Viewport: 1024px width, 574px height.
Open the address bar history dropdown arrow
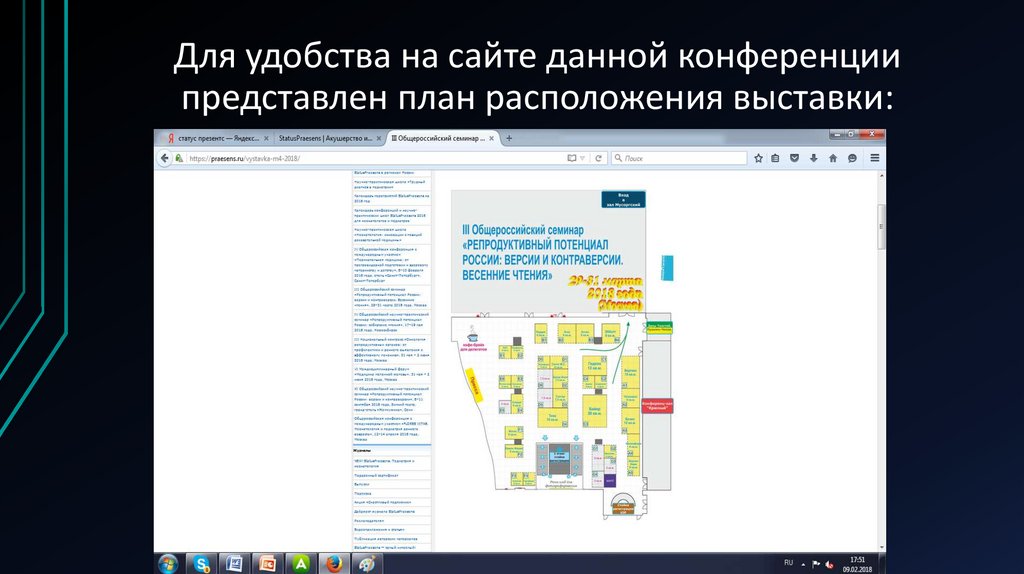click(x=583, y=158)
